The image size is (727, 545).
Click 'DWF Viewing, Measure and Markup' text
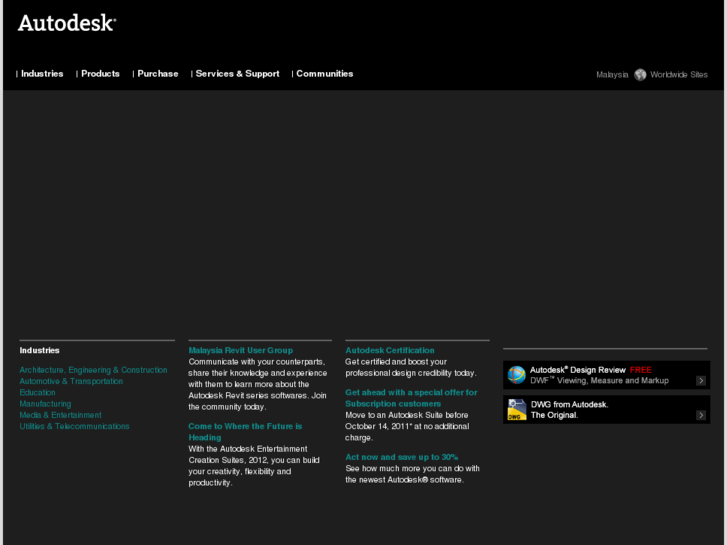[599, 381]
